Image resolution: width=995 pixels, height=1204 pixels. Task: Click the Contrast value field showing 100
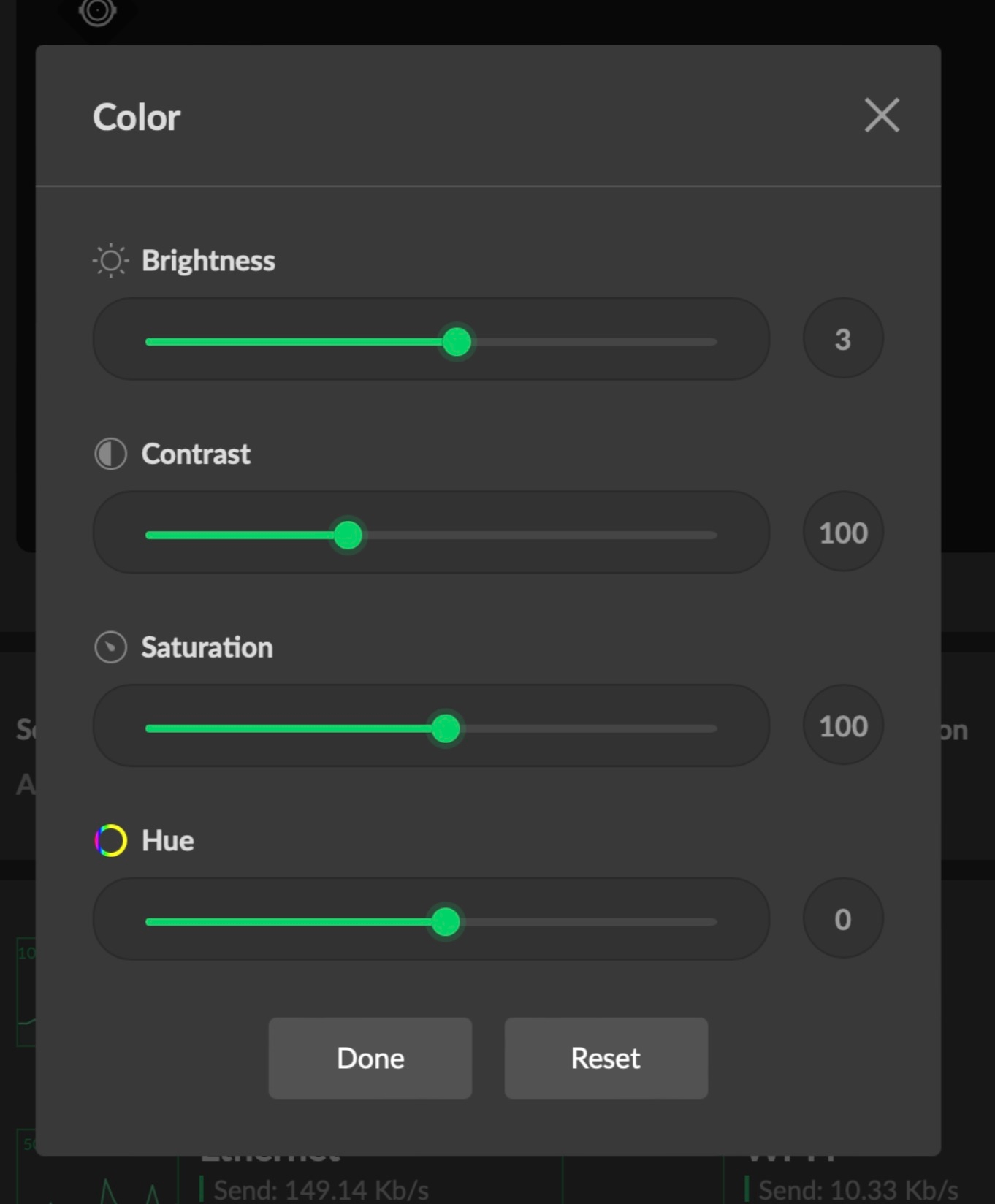click(843, 533)
